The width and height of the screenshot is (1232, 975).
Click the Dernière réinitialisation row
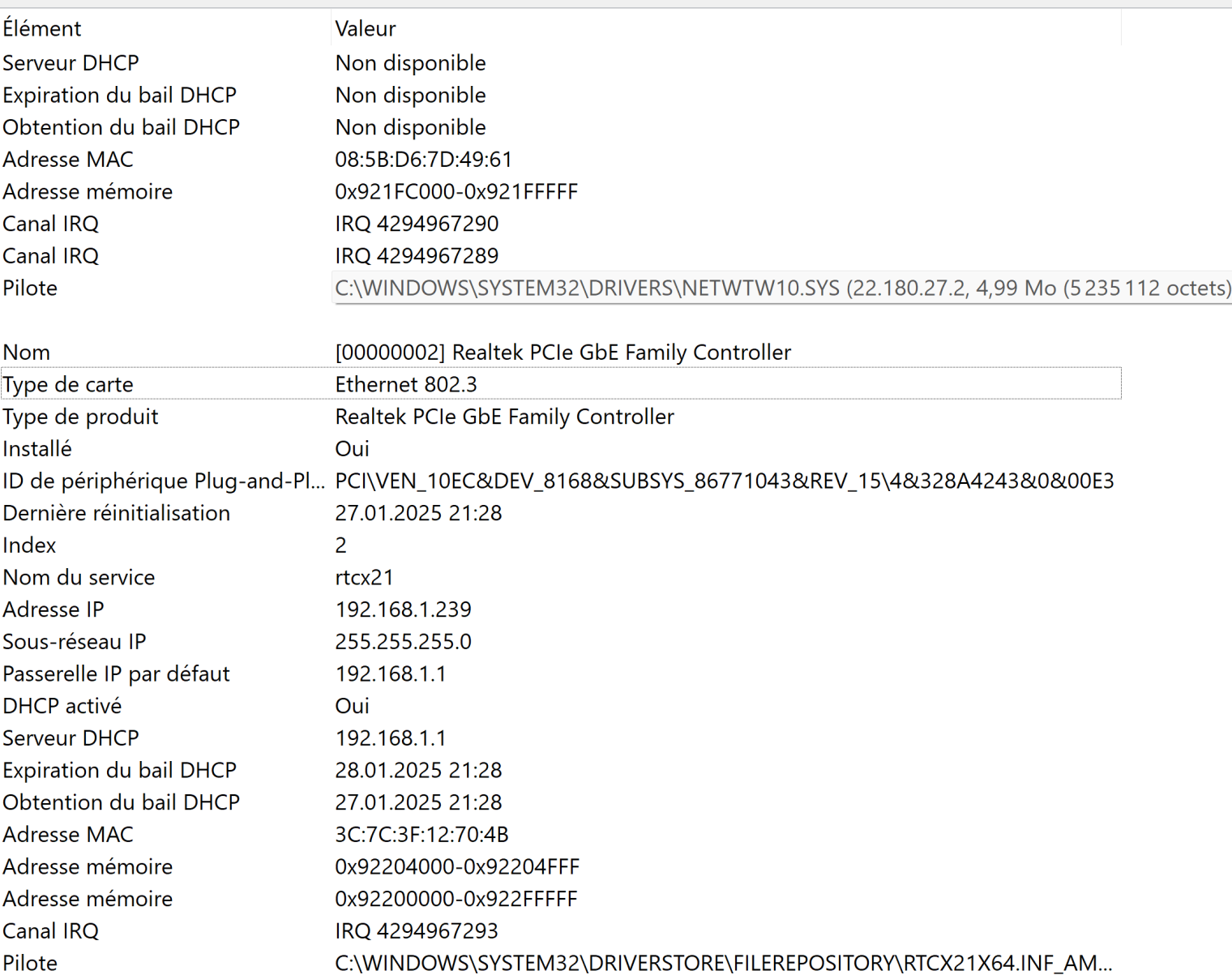click(x=418, y=513)
